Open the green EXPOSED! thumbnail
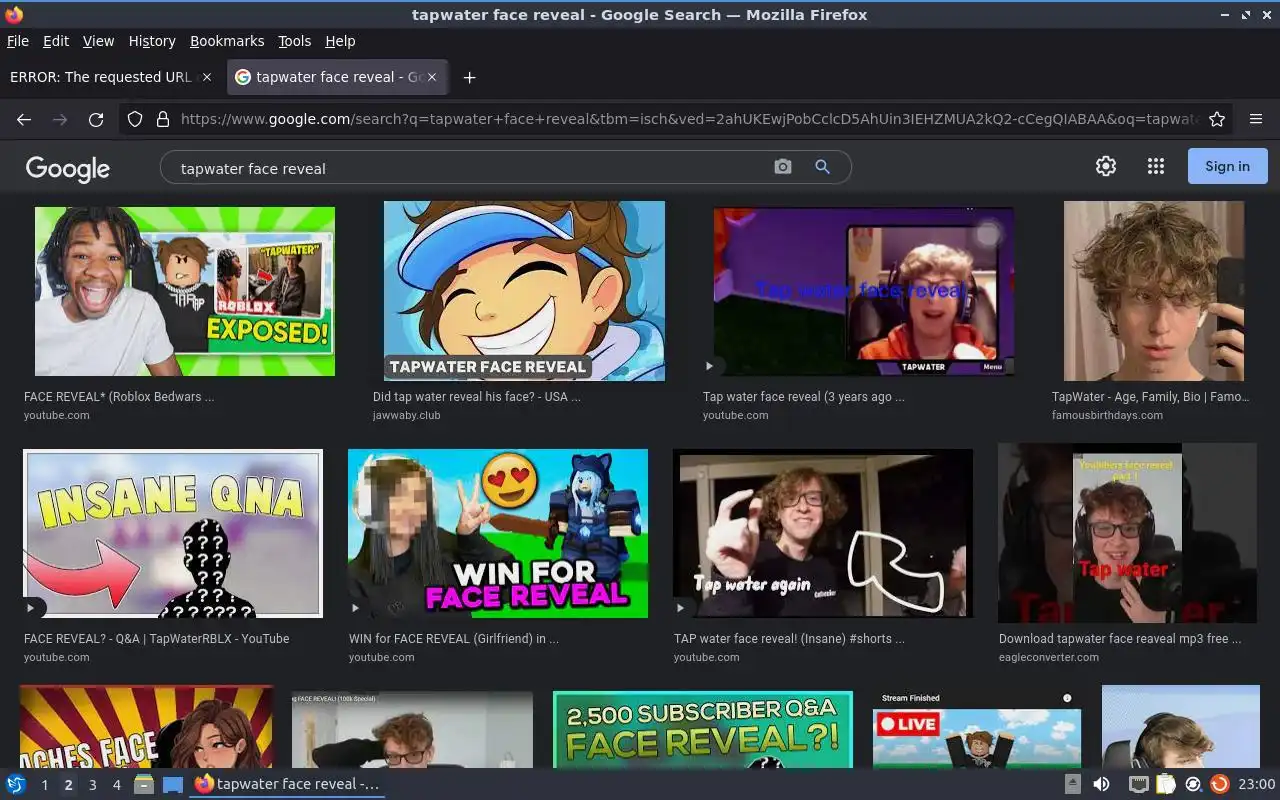 [185, 291]
